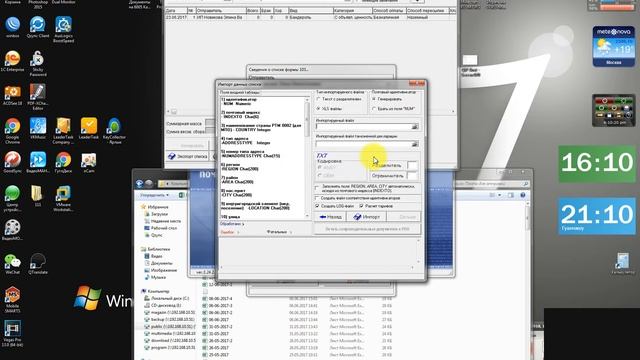Click the search field in Explorer
The image size is (640, 360).
pos(492,184)
